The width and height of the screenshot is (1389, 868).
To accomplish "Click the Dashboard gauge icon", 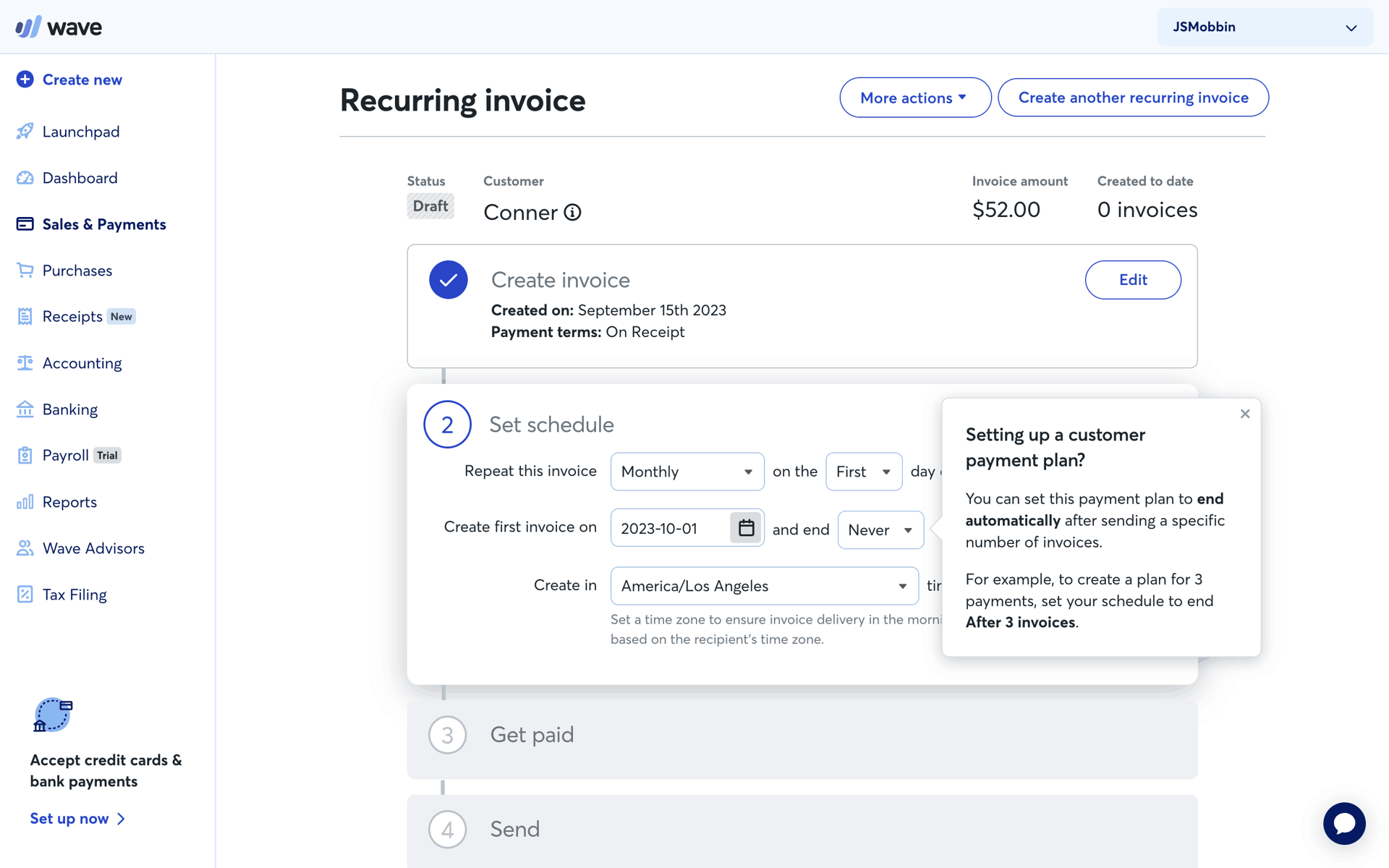I will (25, 178).
